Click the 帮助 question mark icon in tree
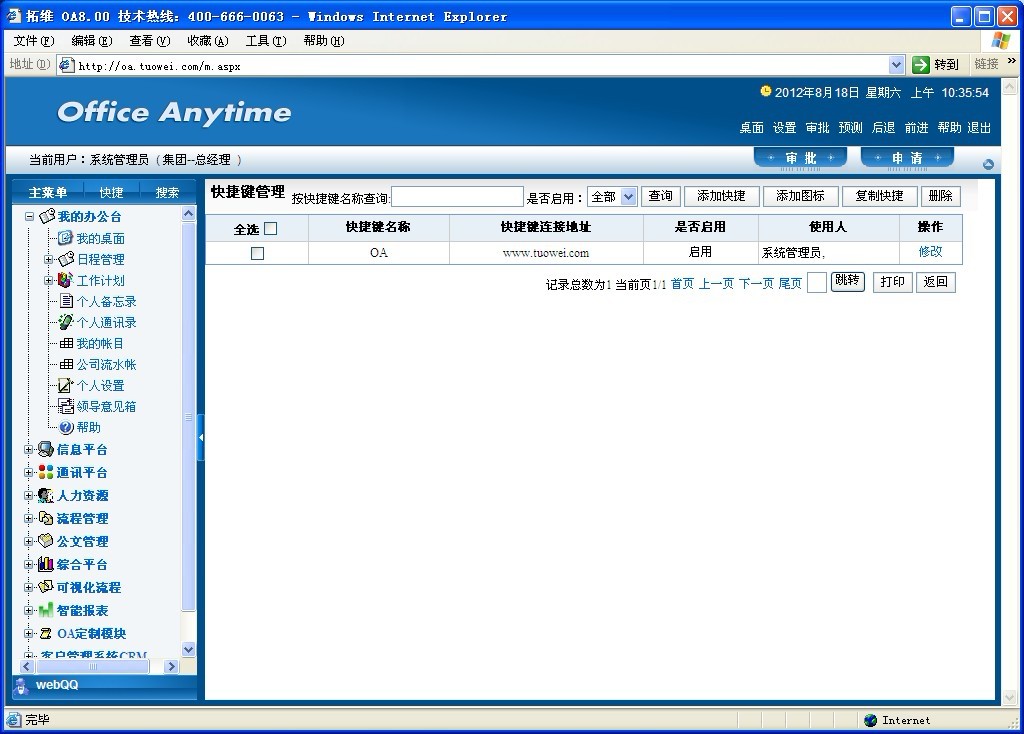 coord(66,427)
